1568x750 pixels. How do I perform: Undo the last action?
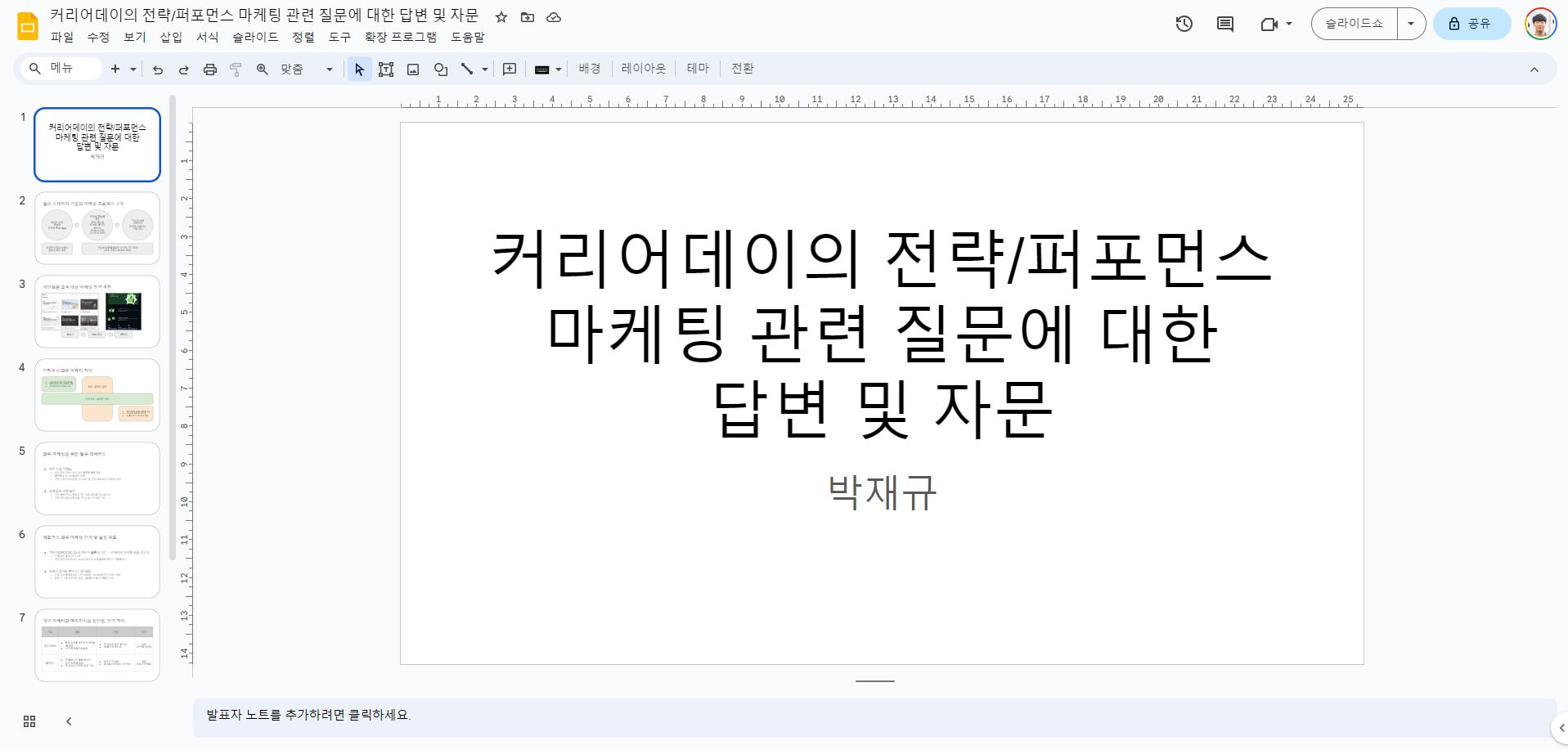[158, 70]
